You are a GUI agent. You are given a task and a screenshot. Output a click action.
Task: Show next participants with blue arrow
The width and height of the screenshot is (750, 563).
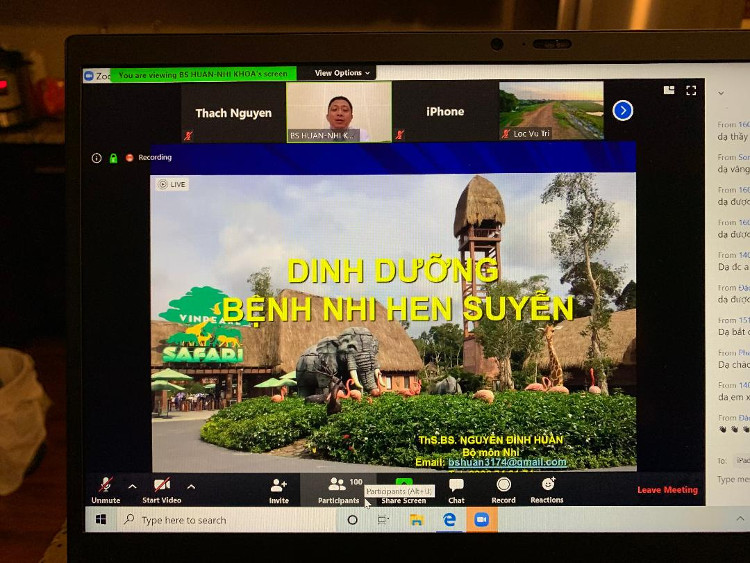622,110
